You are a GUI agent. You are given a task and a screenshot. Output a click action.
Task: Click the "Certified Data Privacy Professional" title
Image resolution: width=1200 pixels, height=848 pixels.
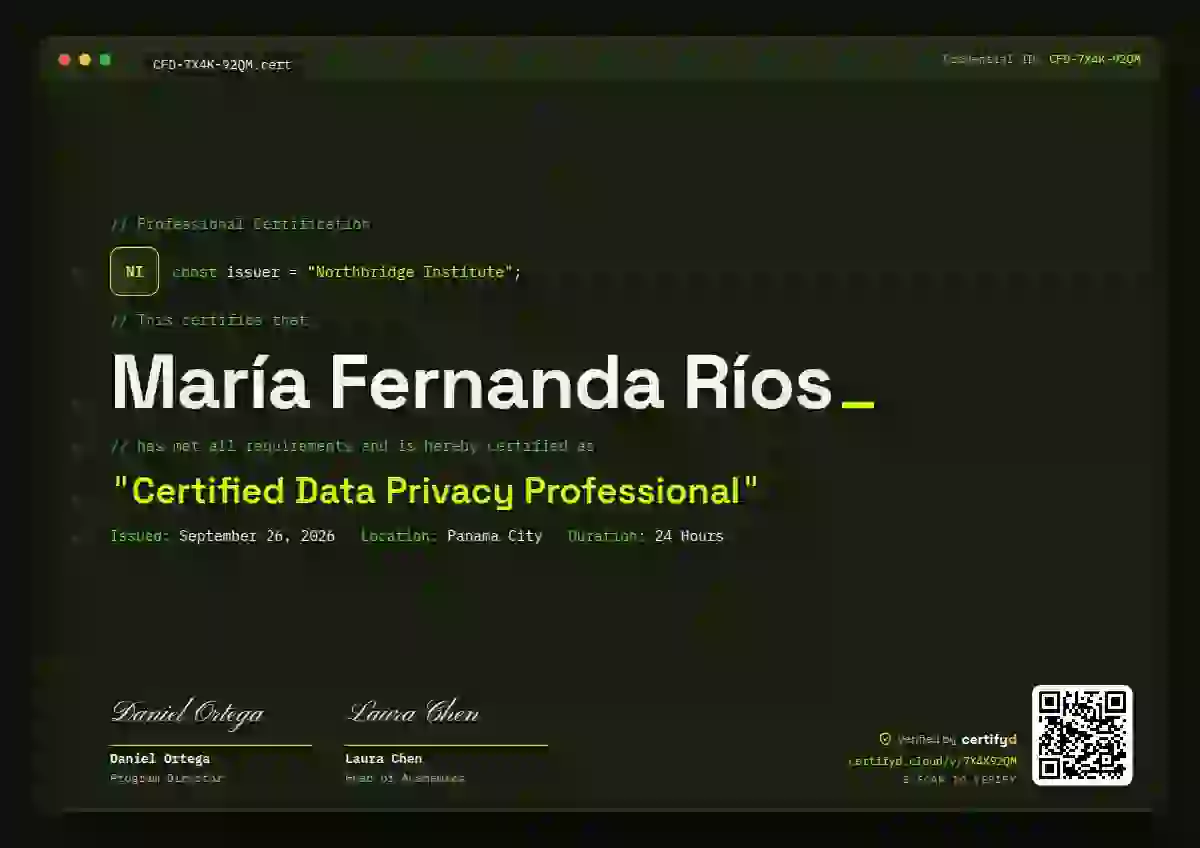click(435, 491)
